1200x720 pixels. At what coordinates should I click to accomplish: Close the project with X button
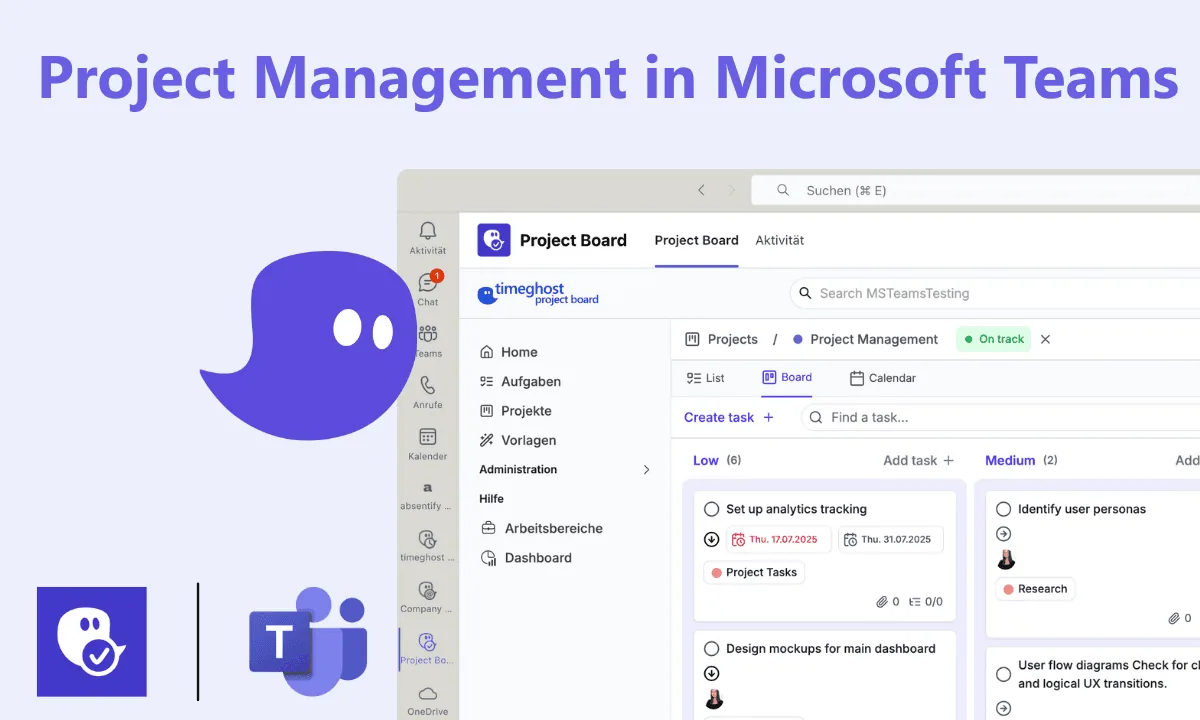click(x=1045, y=339)
